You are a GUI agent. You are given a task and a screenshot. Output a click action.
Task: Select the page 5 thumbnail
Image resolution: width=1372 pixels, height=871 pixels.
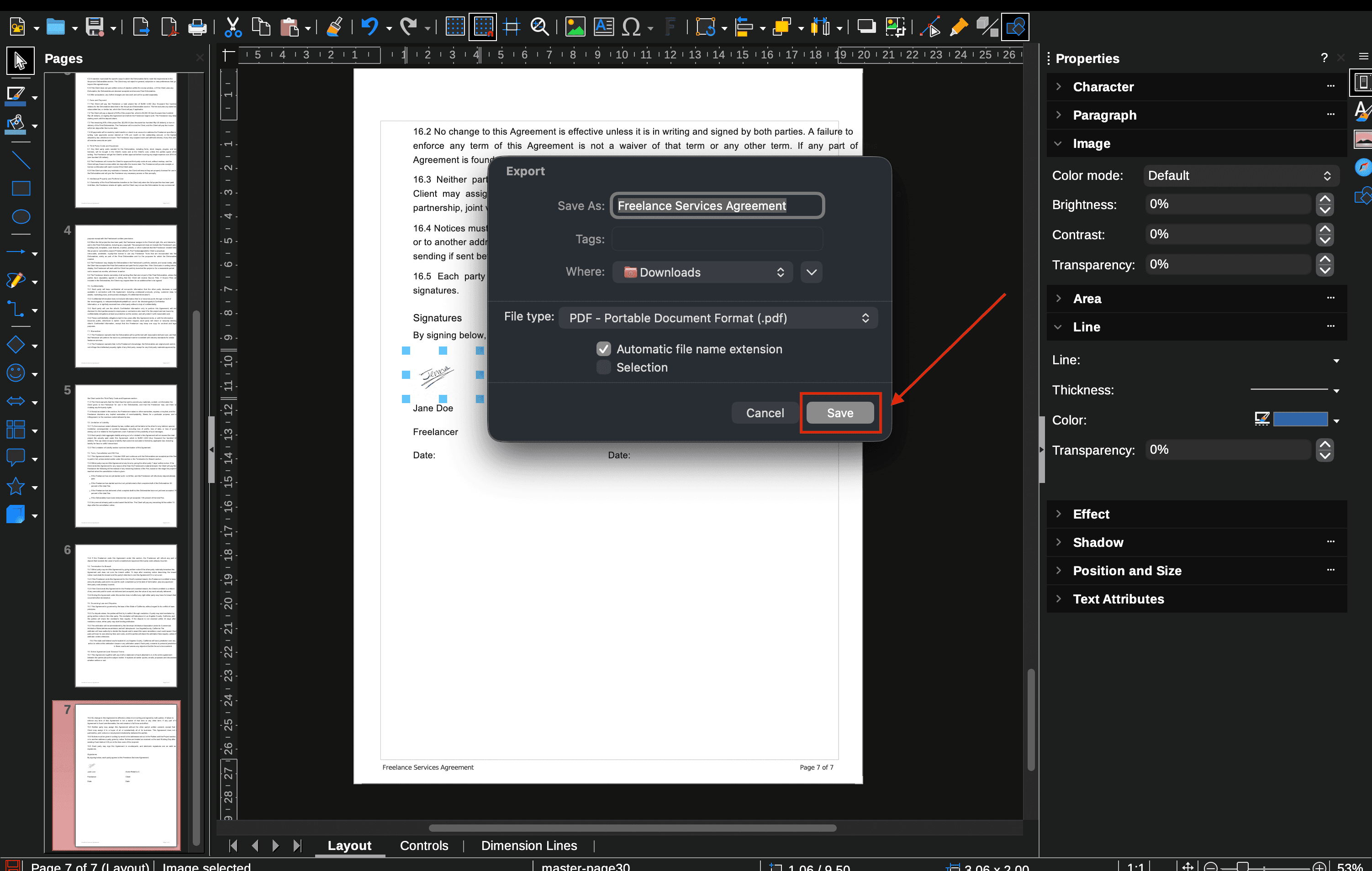[x=126, y=456]
